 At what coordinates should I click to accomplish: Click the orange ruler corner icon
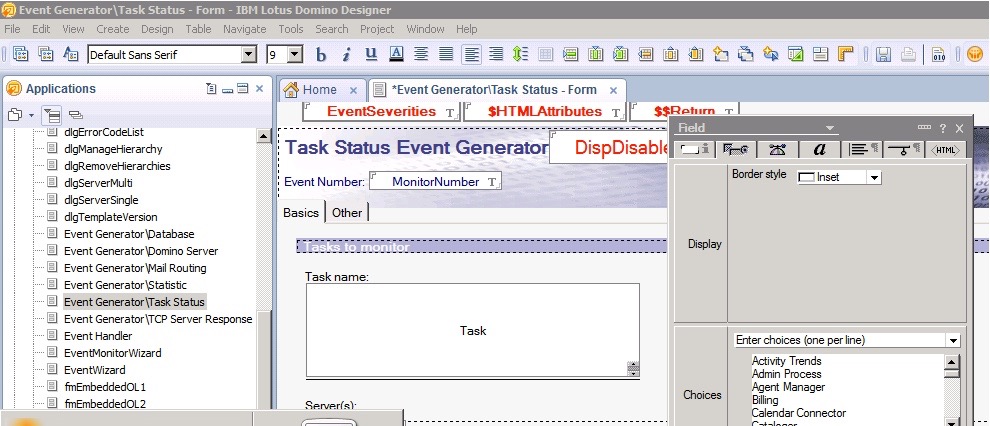point(845,55)
